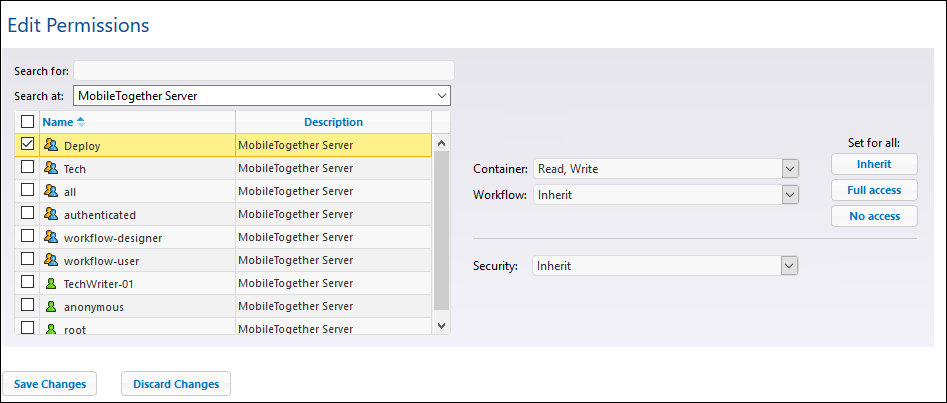Open the Security permission dropdown

[790, 266]
